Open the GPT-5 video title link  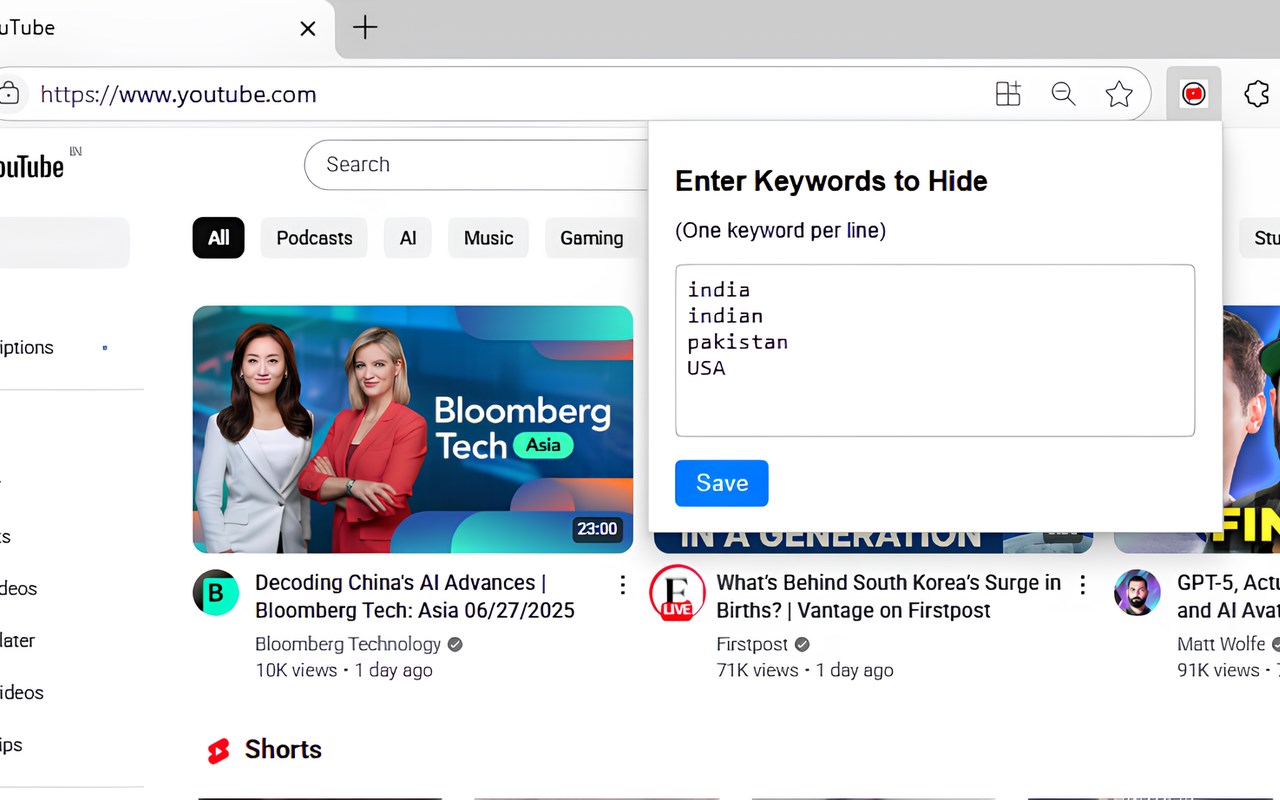1228,596
